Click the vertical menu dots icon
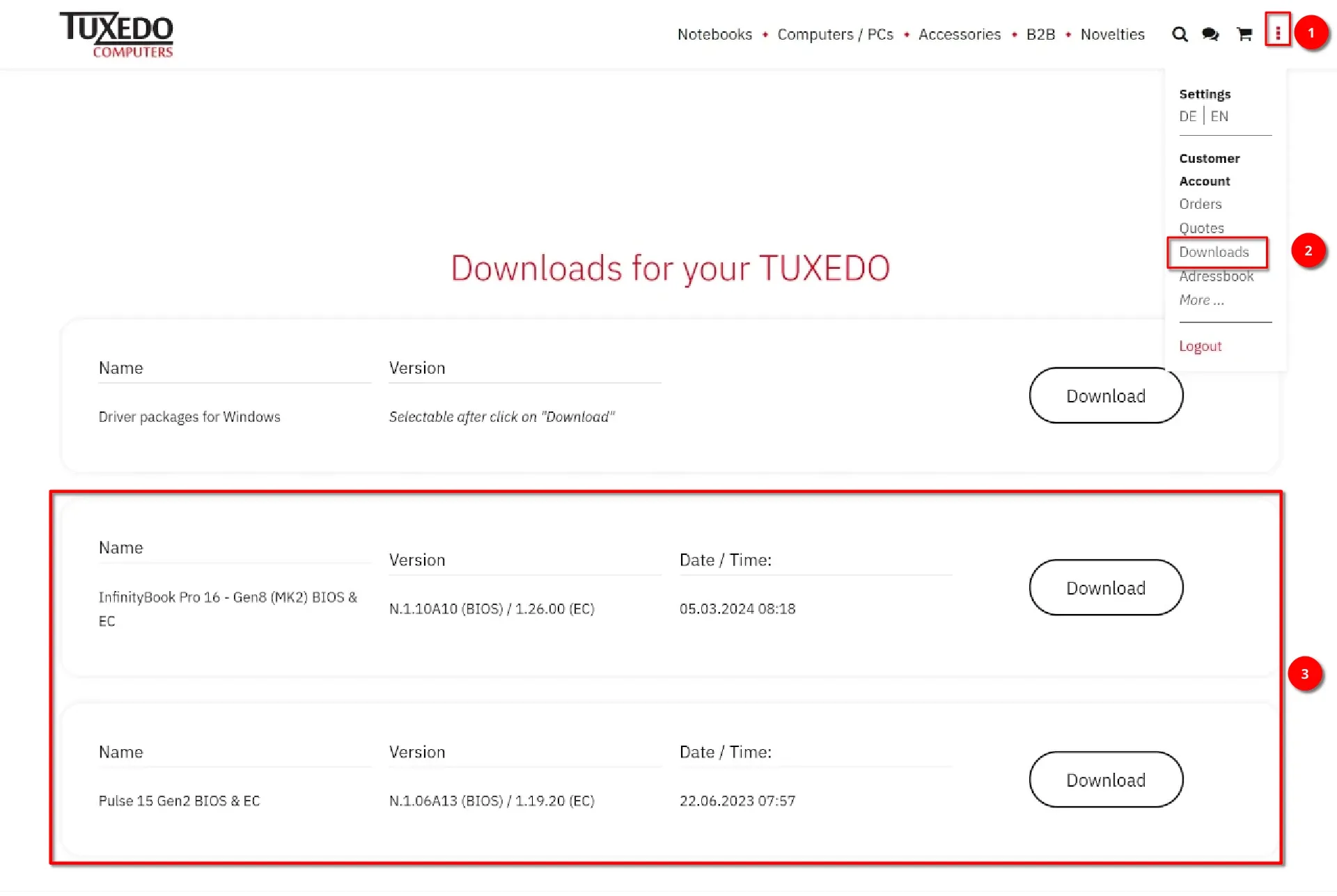The height and width of the screenshot is (896, 1337). [1278, 33]
